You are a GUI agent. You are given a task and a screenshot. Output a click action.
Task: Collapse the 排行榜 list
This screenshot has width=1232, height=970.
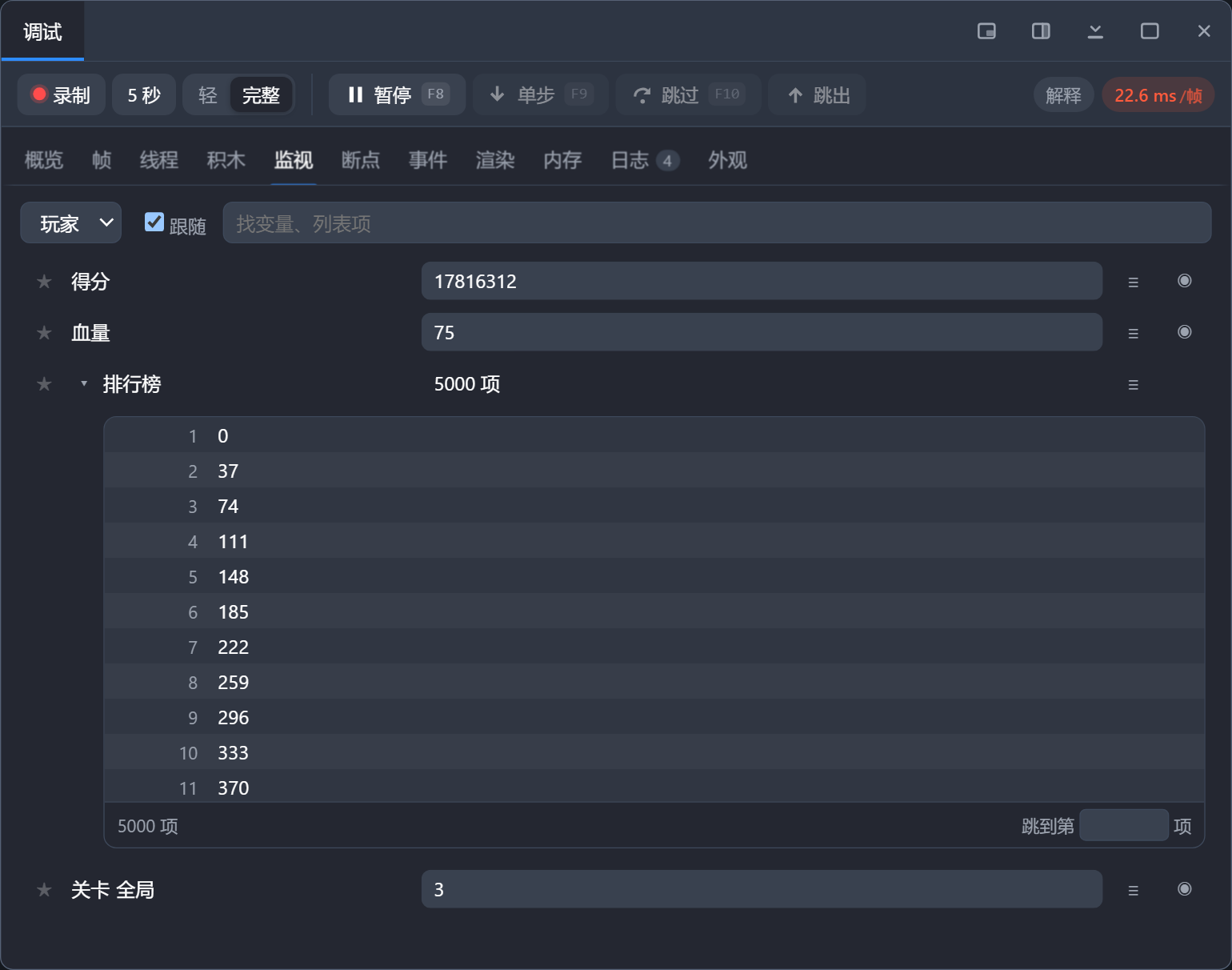pyautogui.click(x=84, y=384)
